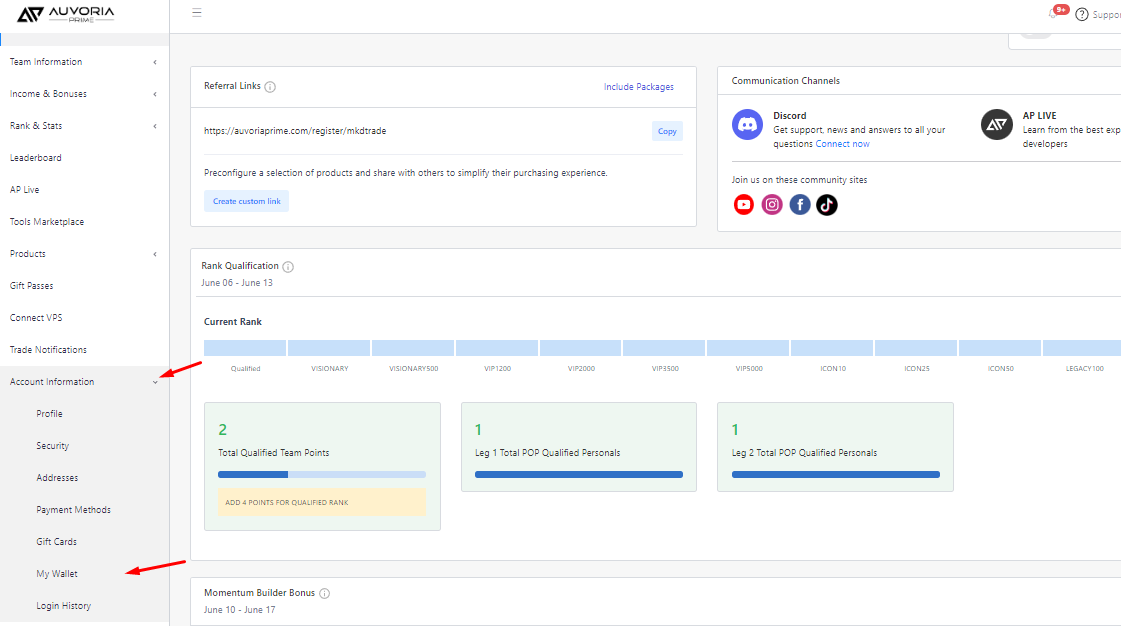Click VIP5000 rank bar segment
The image size is (1121, 626).
click(x=748, y=348)
